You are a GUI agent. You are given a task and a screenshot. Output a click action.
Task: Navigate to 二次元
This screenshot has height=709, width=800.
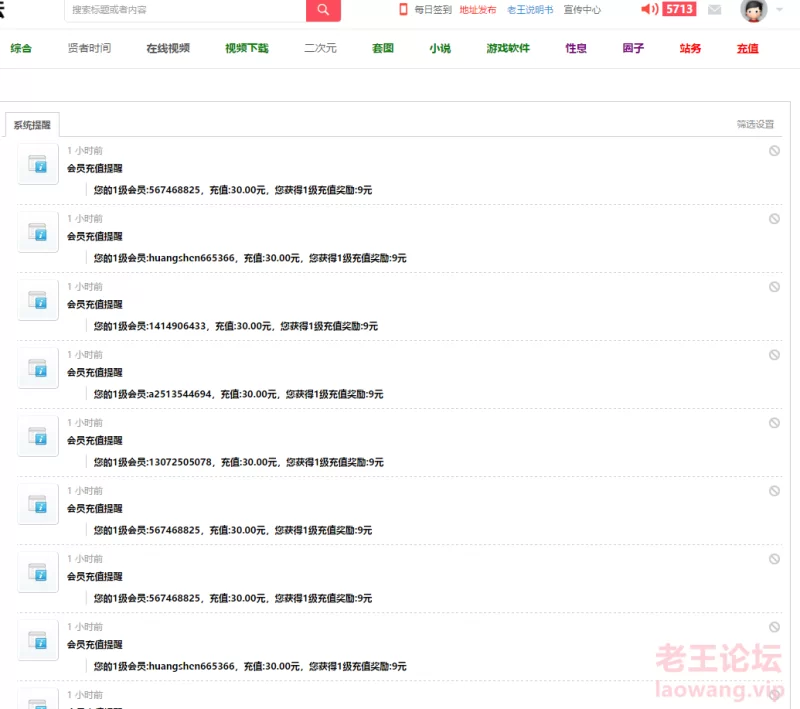(x=320, y=48)
